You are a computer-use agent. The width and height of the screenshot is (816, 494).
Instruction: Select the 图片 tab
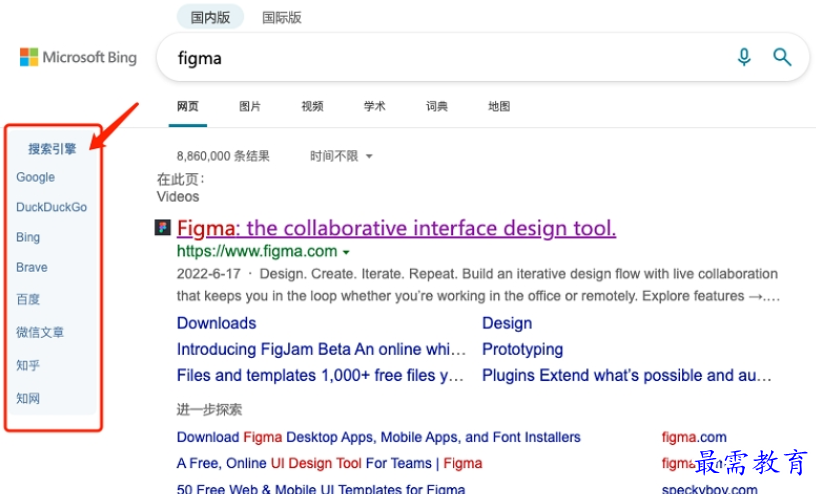click(250, 107)
